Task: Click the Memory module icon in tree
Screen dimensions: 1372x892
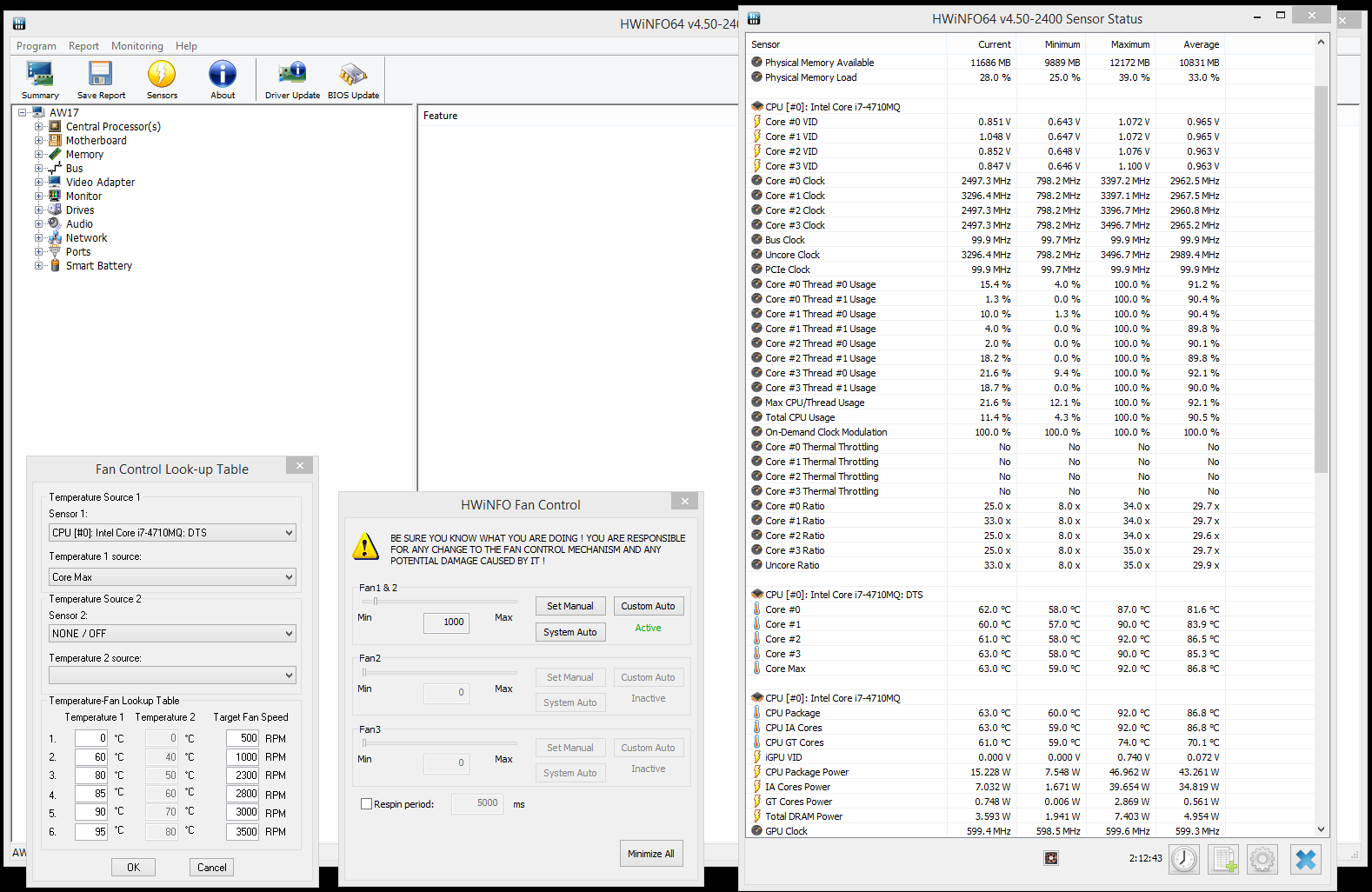Action: coord(55,154)
